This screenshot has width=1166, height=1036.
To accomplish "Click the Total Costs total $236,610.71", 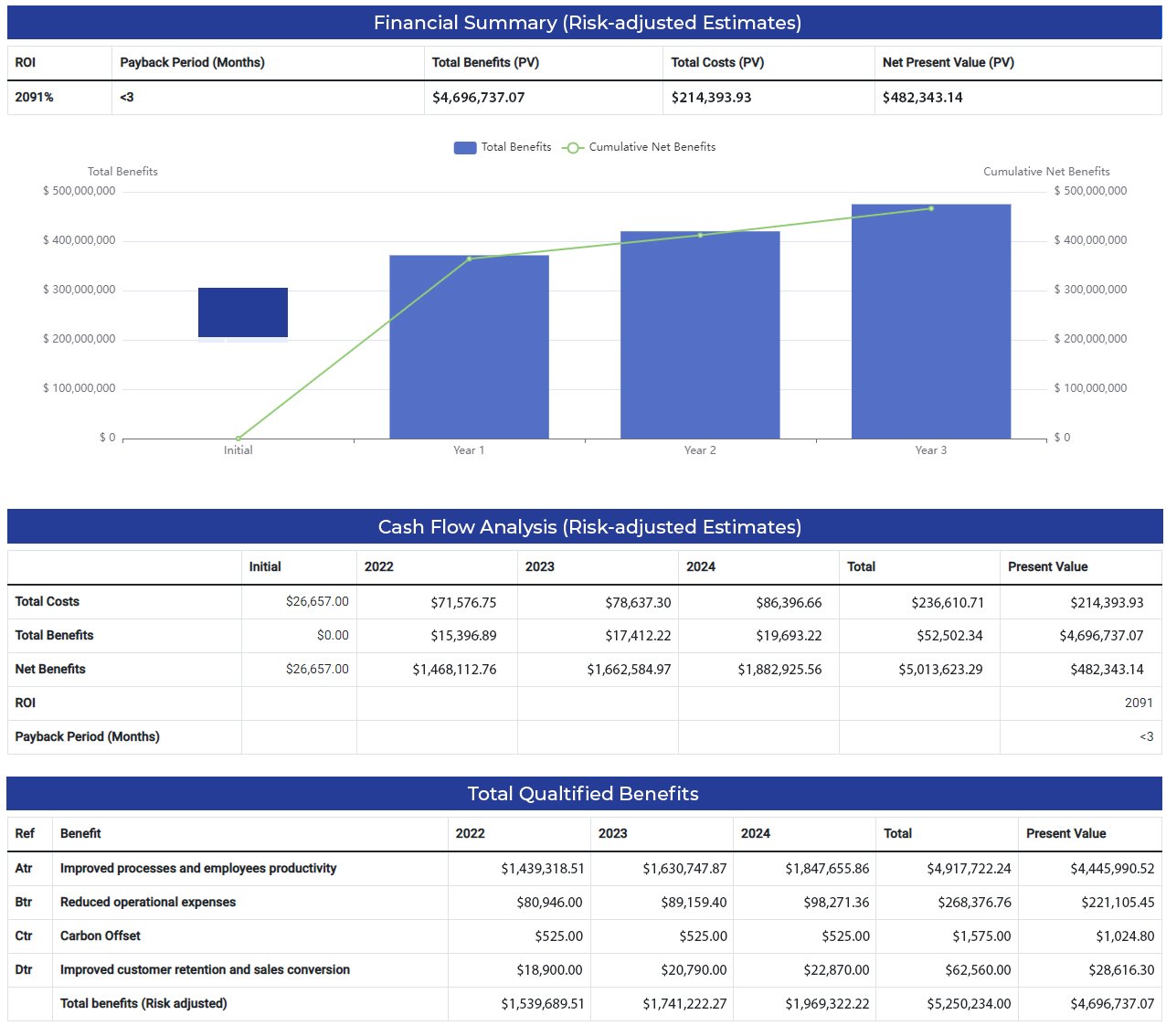I will click(948, 603).
